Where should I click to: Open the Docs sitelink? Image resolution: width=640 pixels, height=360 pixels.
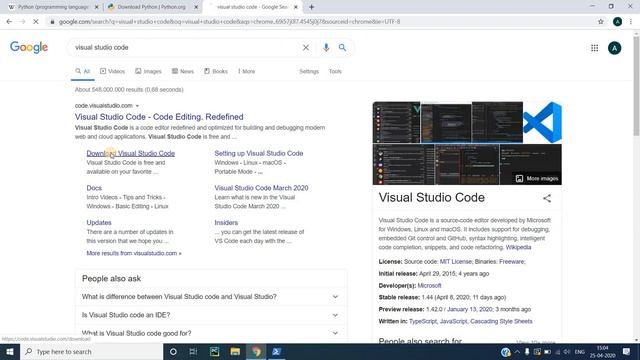tap(94, 188)
